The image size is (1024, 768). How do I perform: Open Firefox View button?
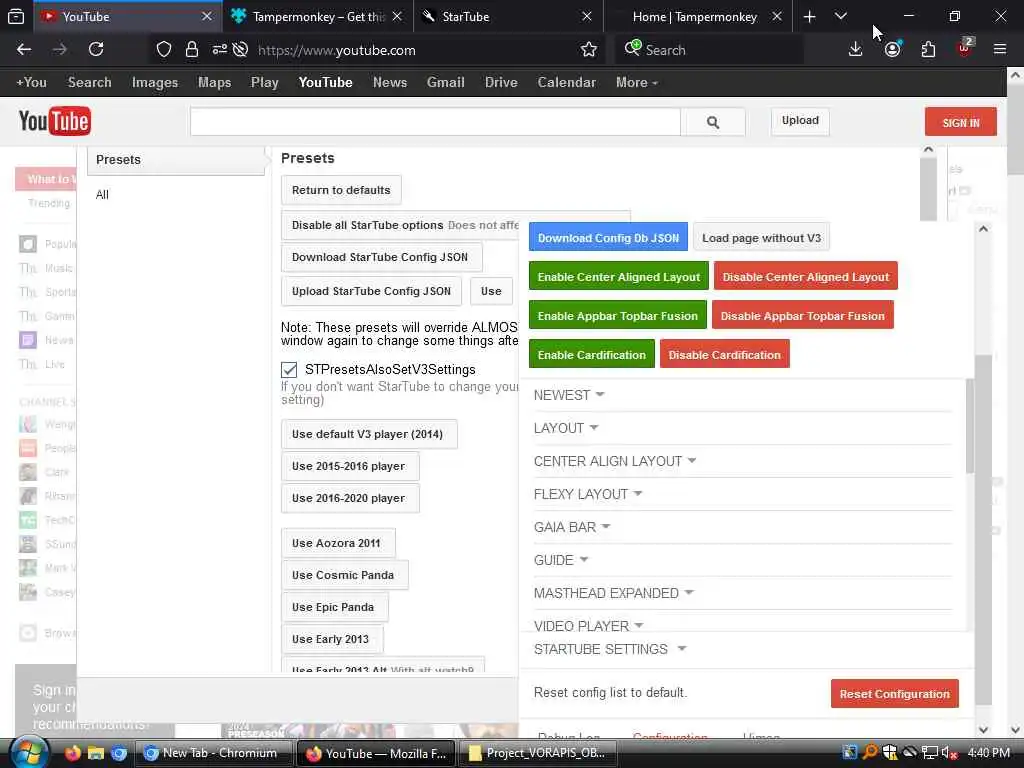[x=16, y=16]
